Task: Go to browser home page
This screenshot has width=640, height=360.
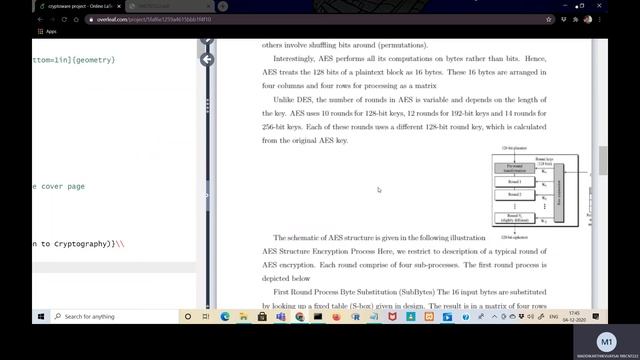Action: click(x=76, y=19)
